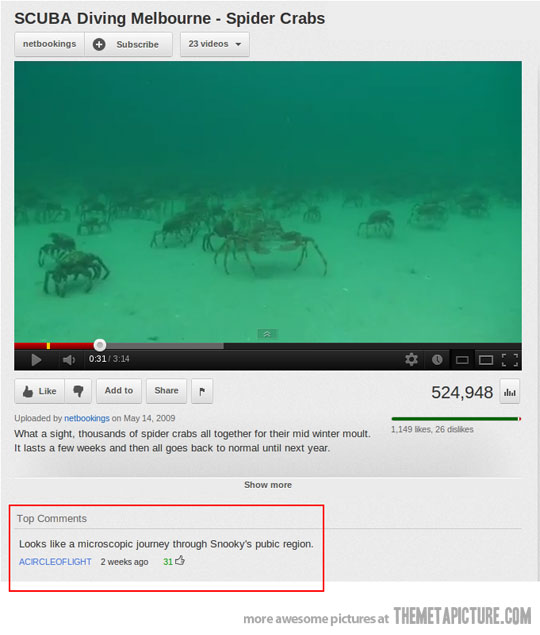Mute the video volume speaker icon

pos(68,360)
